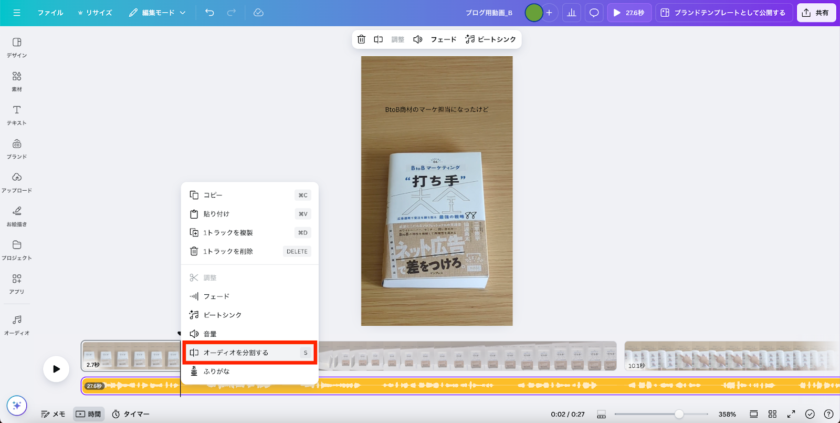Open the デザイン (Design) sidebar panel
This screenshot has height=423, width=840.
(17, 46)
